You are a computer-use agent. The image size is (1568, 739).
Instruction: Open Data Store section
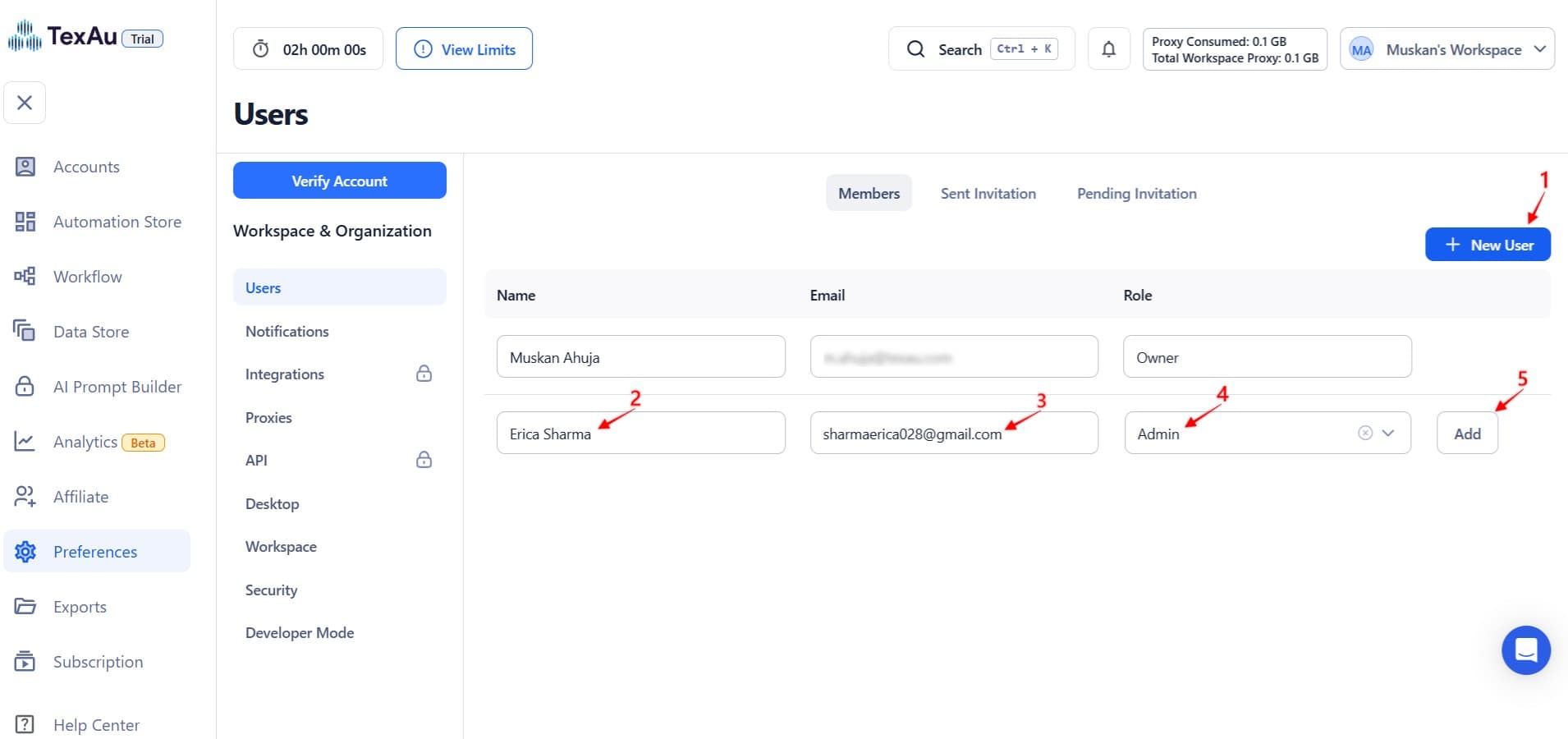[x=90, y=332]
